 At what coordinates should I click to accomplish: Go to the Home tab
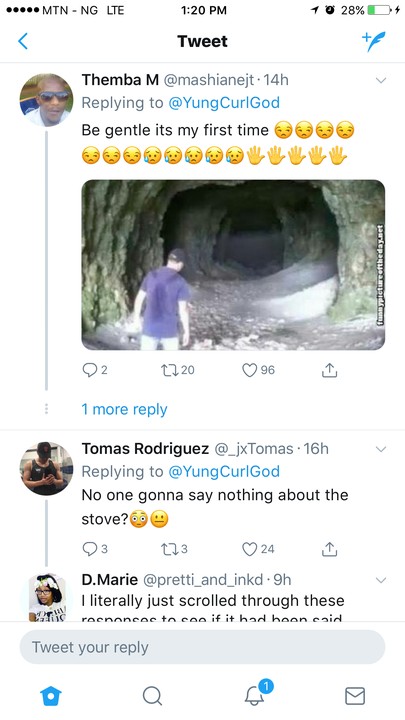(51, 696)
